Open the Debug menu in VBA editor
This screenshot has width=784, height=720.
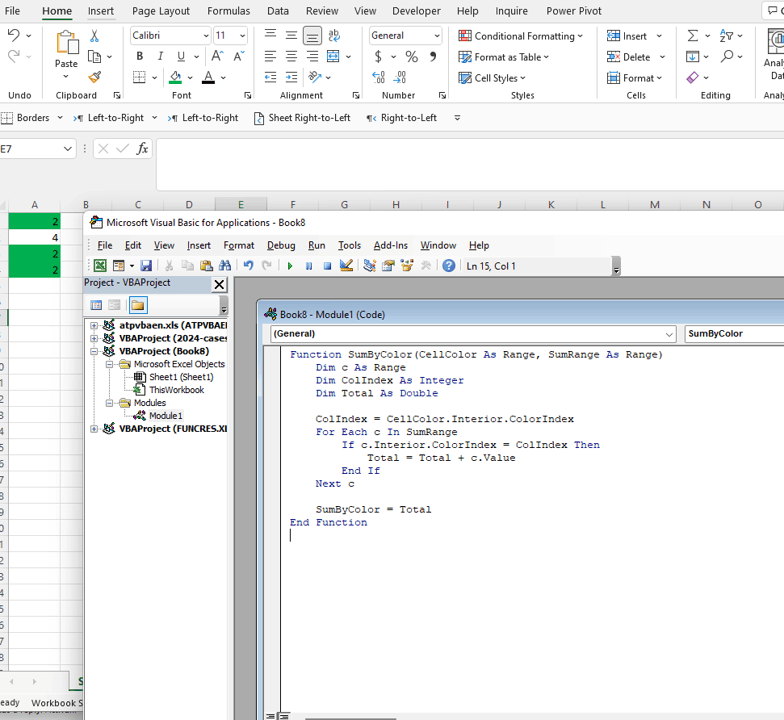[281, 245]
